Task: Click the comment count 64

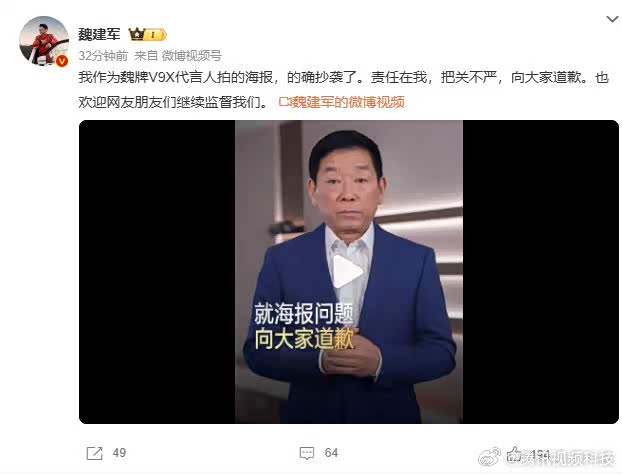Action: [331, 453]
